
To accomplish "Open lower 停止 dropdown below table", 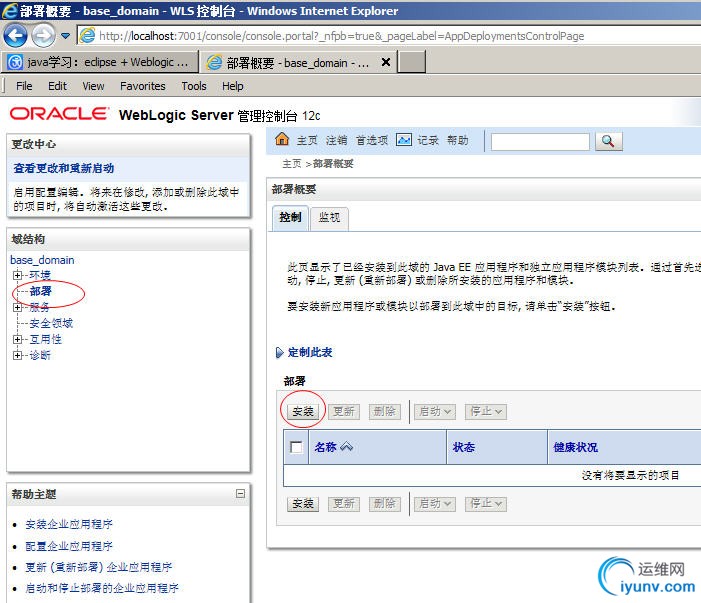I will pyautogui.click(x=486, y=504).
